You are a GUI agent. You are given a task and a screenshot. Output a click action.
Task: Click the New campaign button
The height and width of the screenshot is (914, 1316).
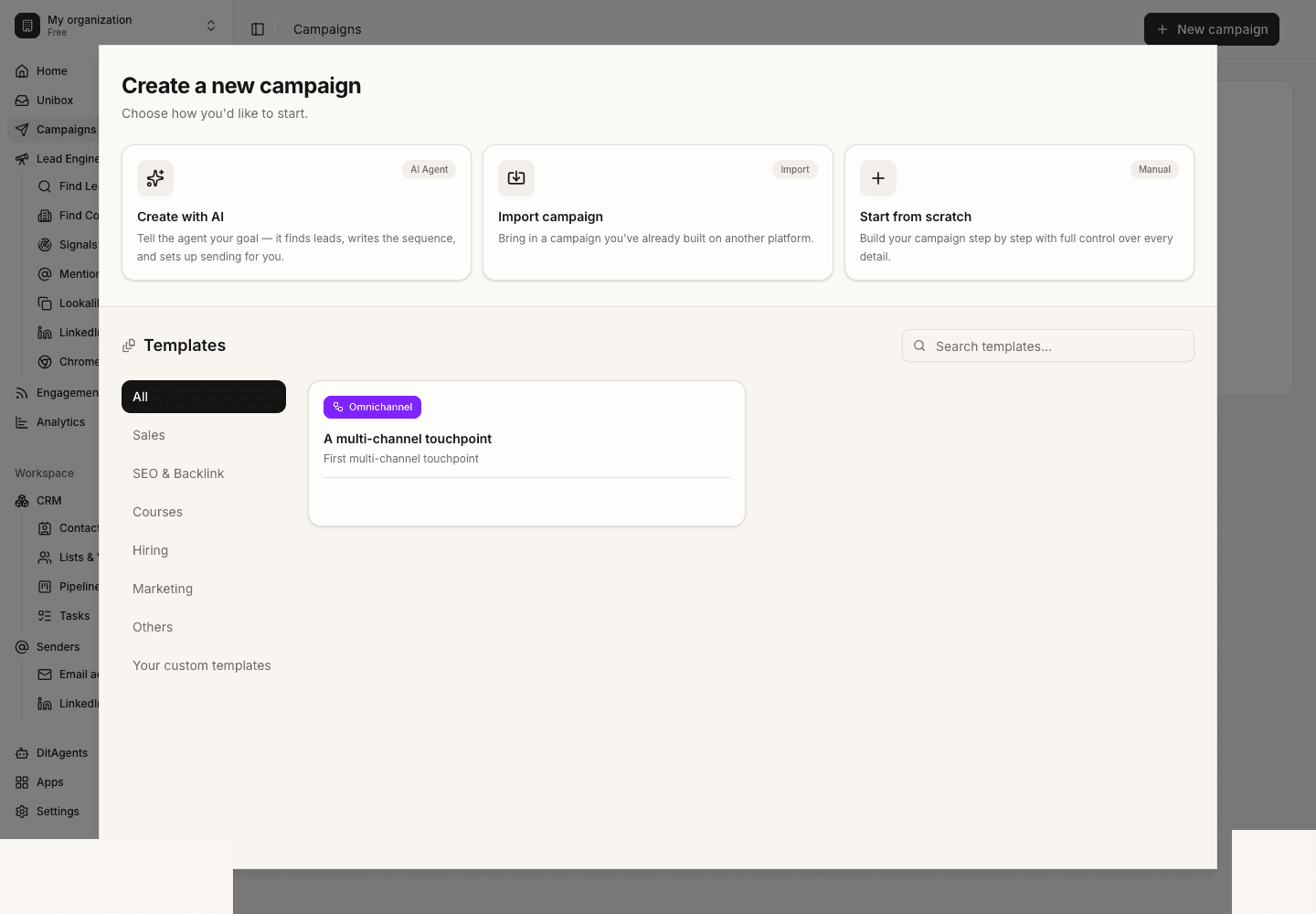pyautogui.click(x=1212, y=29)
